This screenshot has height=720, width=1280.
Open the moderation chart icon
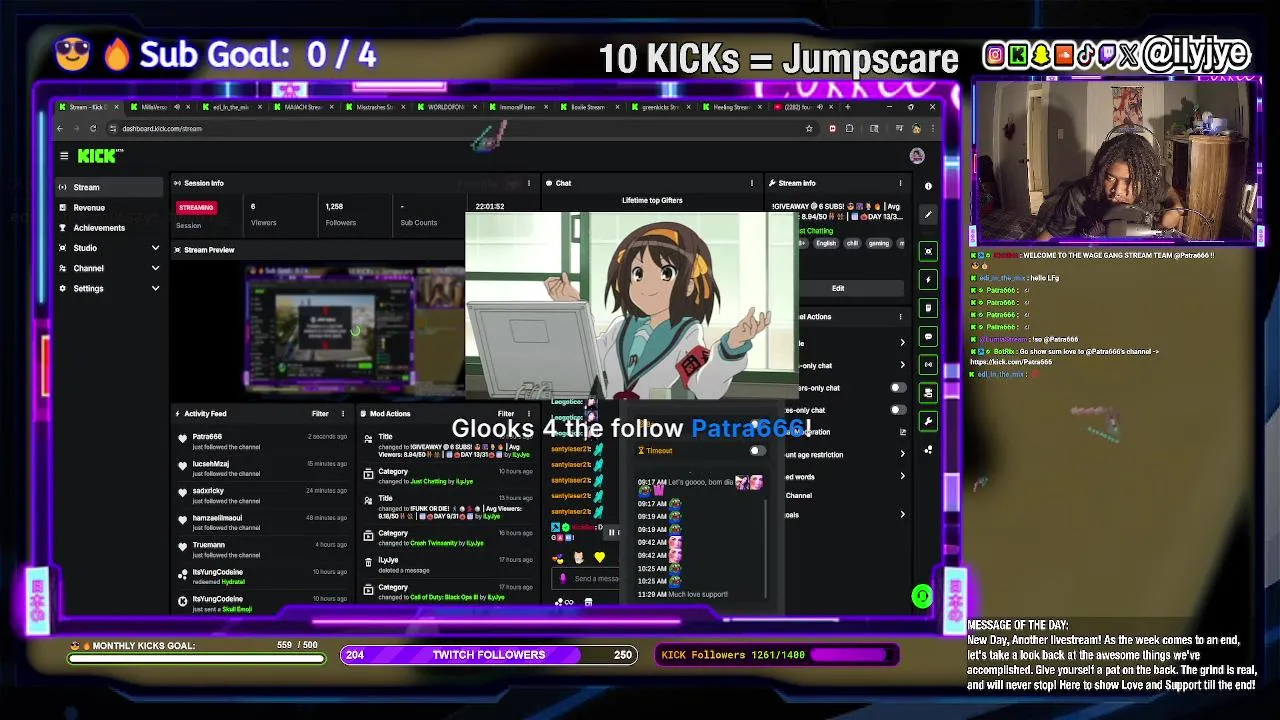pos(902,432)
